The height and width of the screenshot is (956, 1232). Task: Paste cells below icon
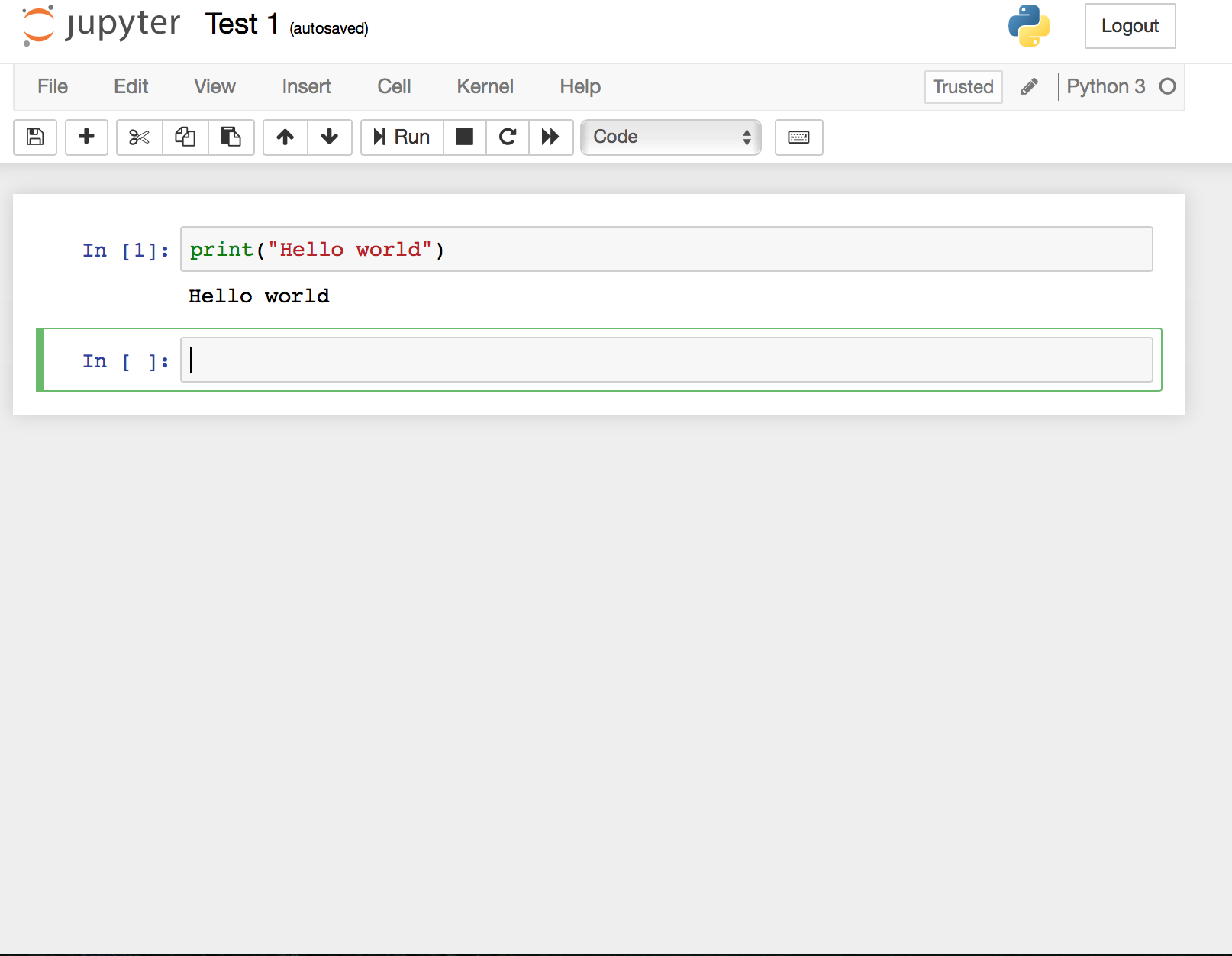231,137
